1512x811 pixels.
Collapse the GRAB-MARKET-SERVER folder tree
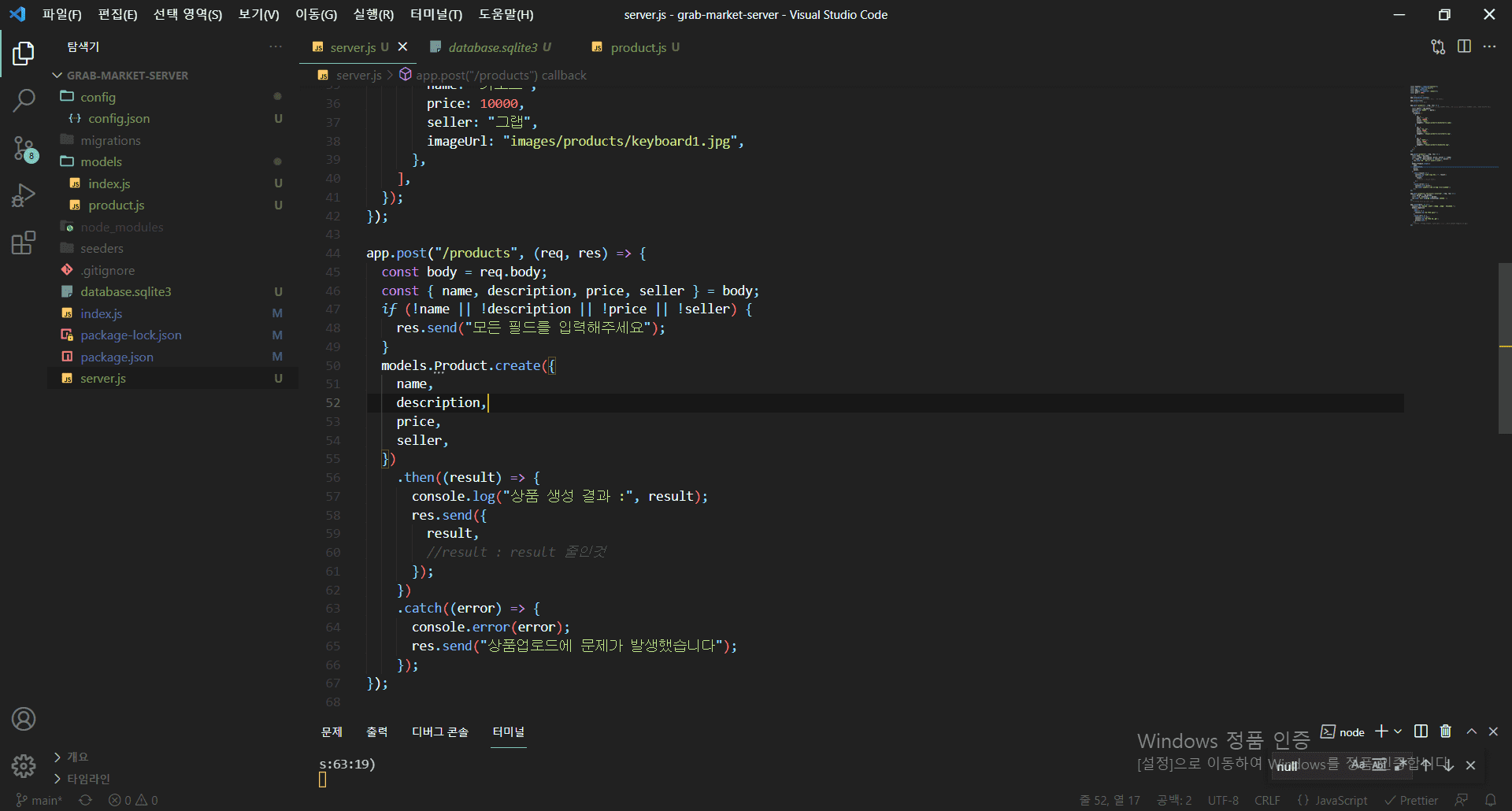coord(57,76)
